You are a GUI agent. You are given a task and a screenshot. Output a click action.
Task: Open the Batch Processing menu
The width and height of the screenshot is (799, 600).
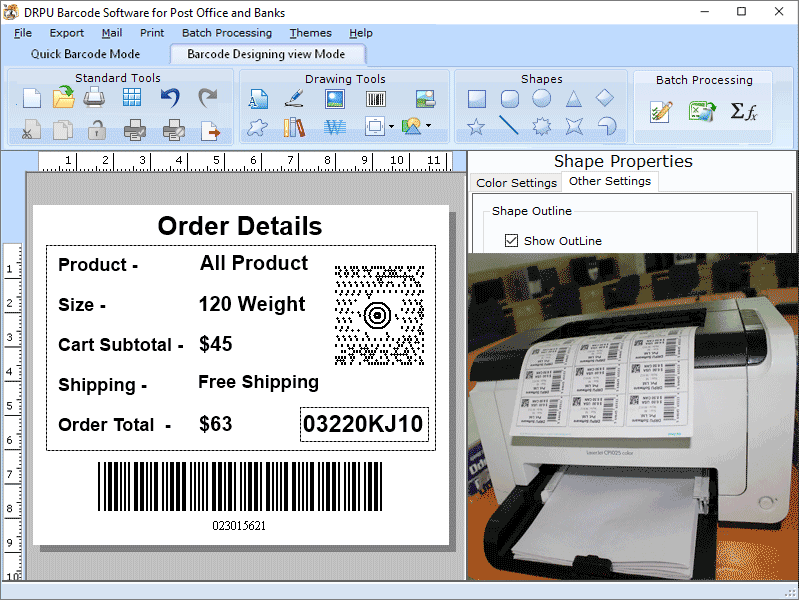click(227, 33)
